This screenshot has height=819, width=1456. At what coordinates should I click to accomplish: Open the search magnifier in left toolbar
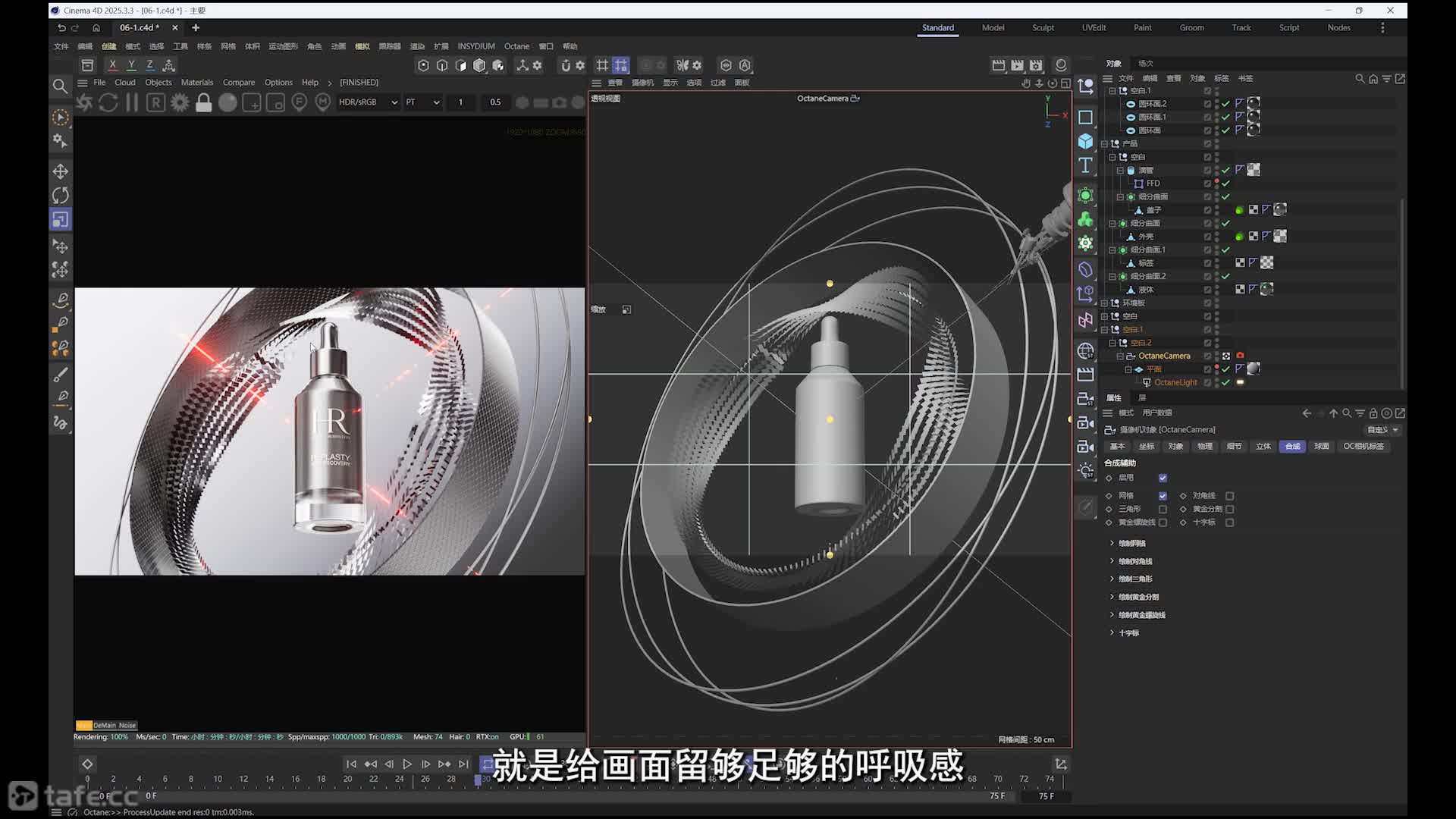pos(60,86)
